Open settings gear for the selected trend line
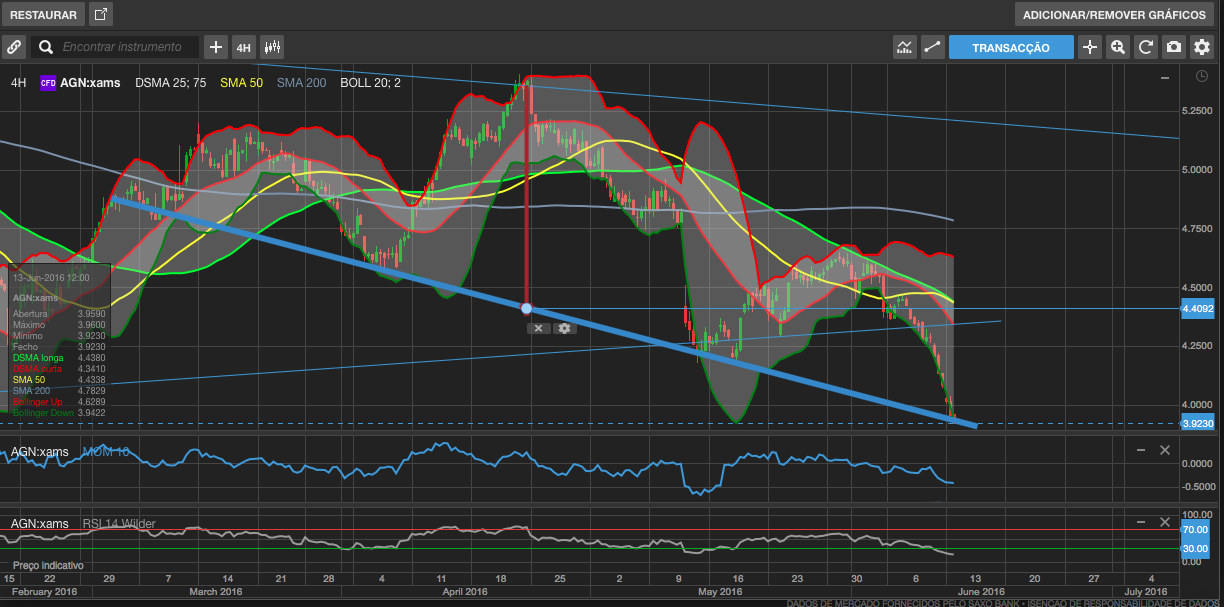Viewport: 1224px width, 607px height. 565,328
